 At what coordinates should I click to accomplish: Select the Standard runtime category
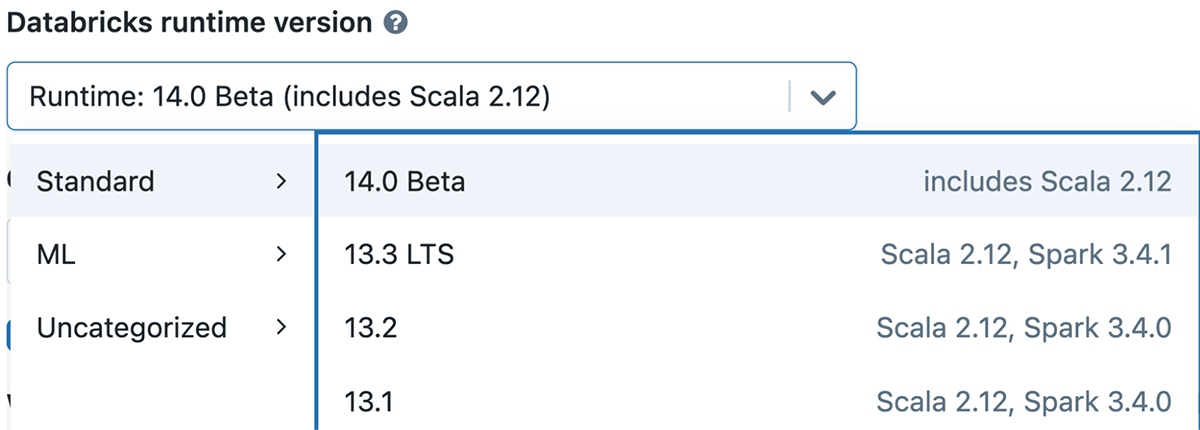coord(96,181)
